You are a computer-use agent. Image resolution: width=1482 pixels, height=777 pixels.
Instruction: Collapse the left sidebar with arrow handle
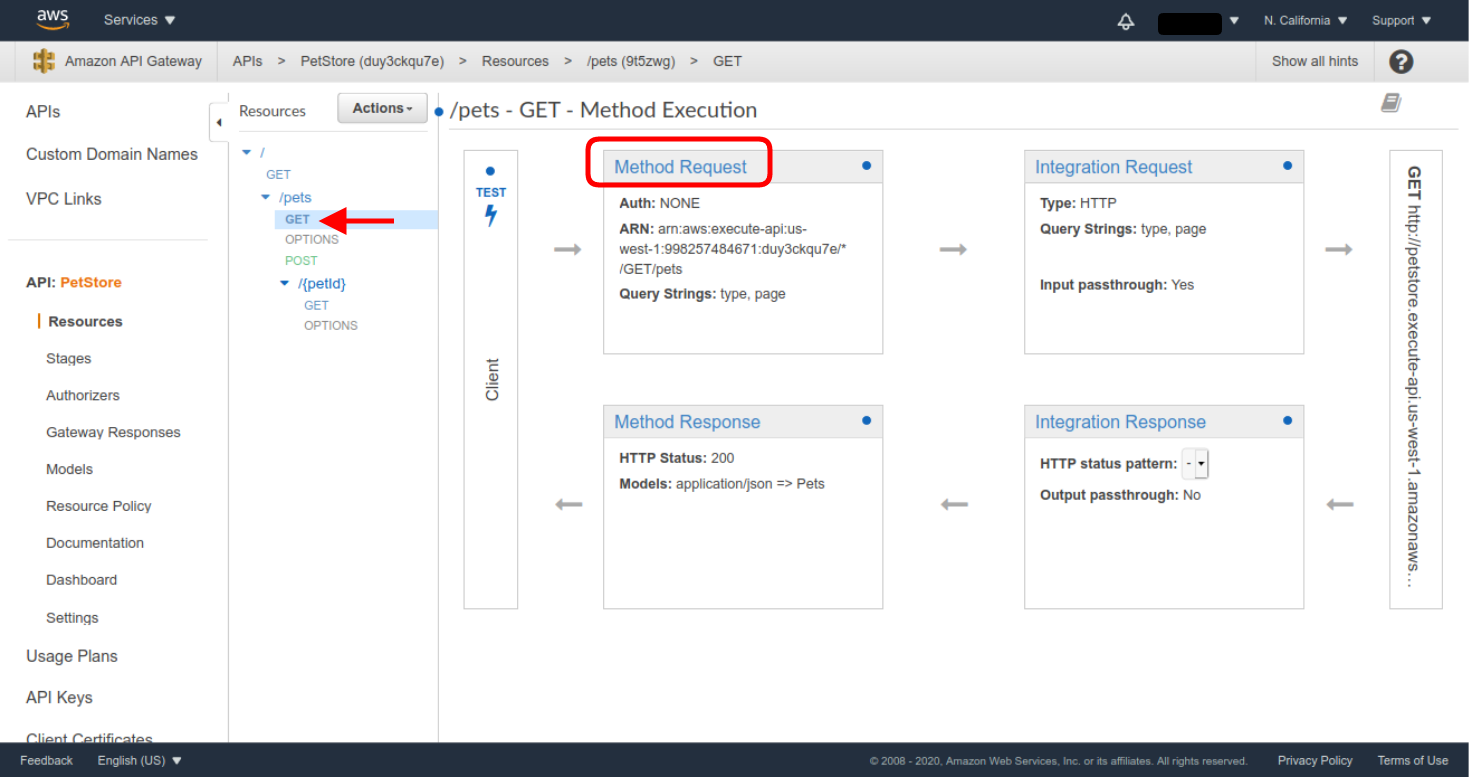(x=219, y=123)
